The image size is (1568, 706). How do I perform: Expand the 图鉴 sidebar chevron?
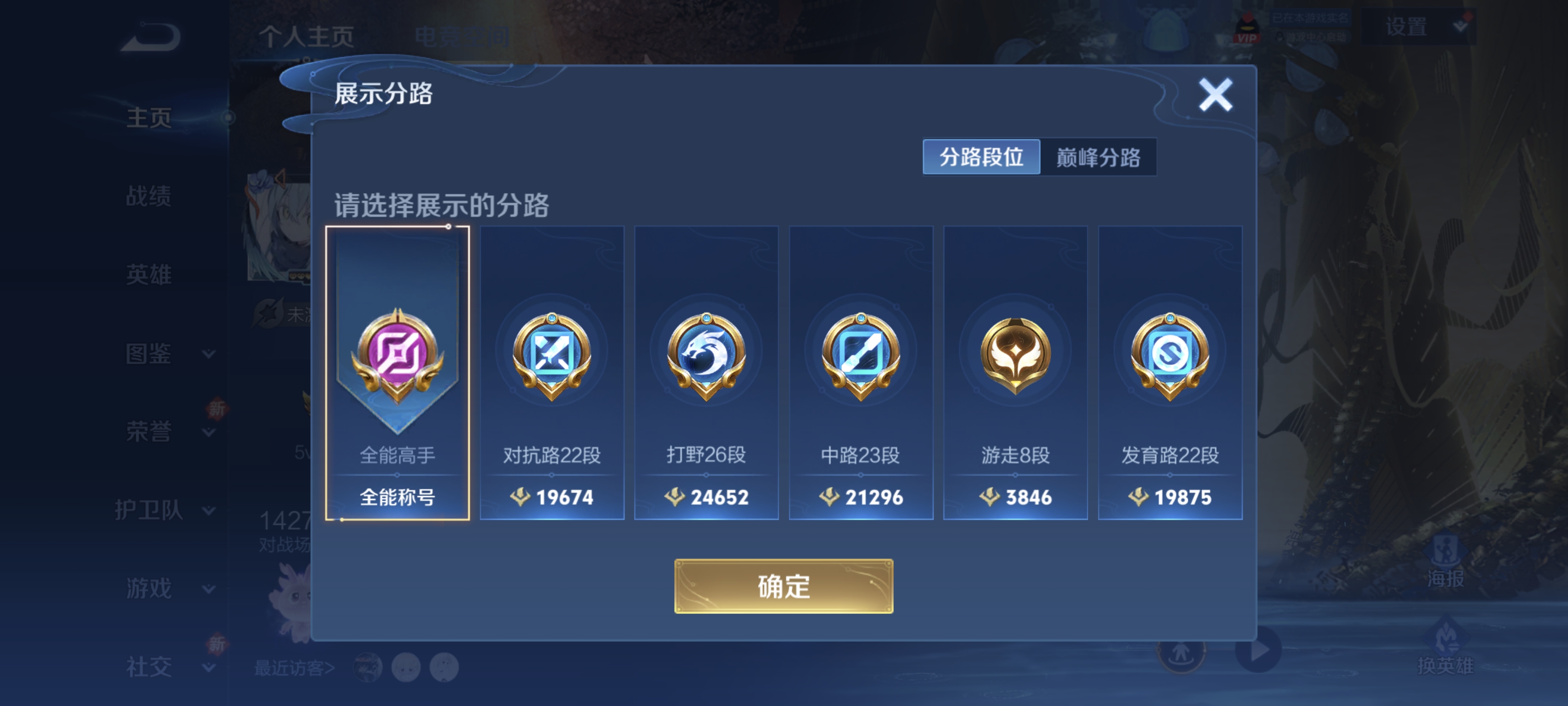point(209,354)
